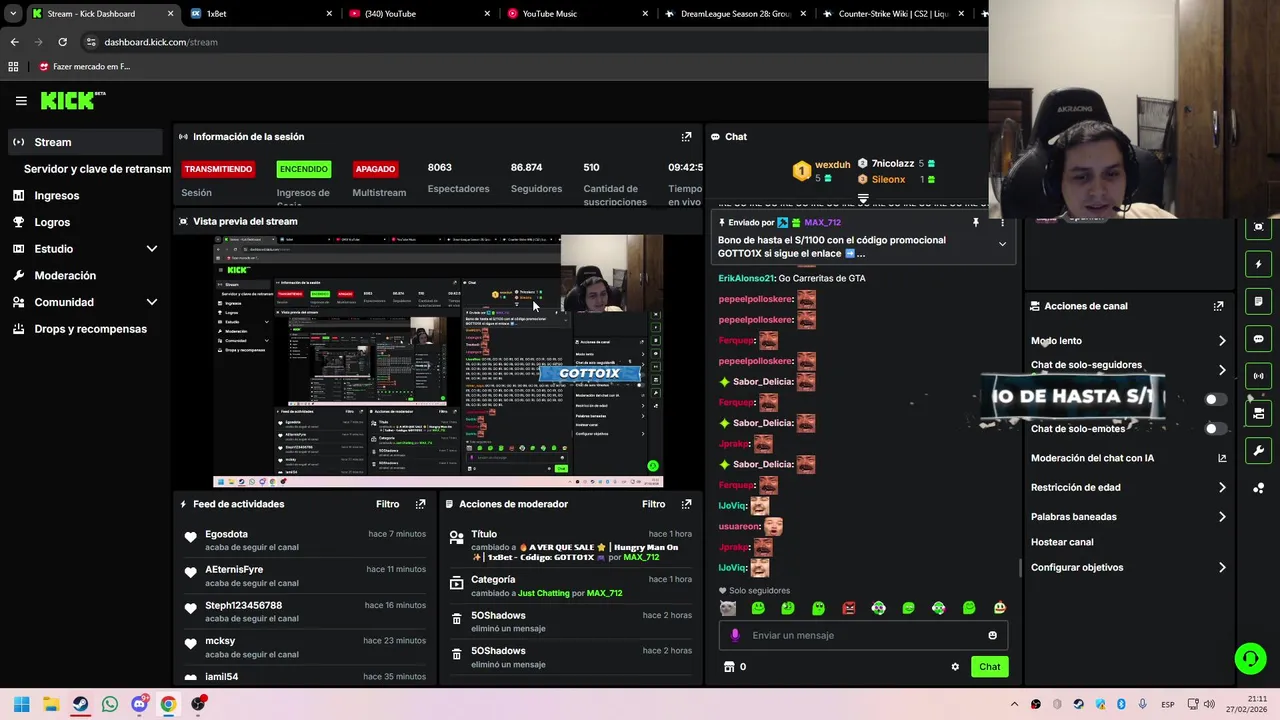1280x720 pixels.
Task: Click Hostear canal
Action: (x=1062, y=542)
